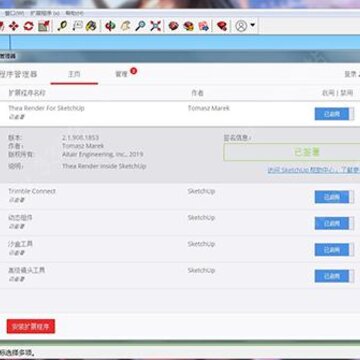Open the 扩展程序 Extensions menu
360x360 pixels.
[x=45, y=13]
